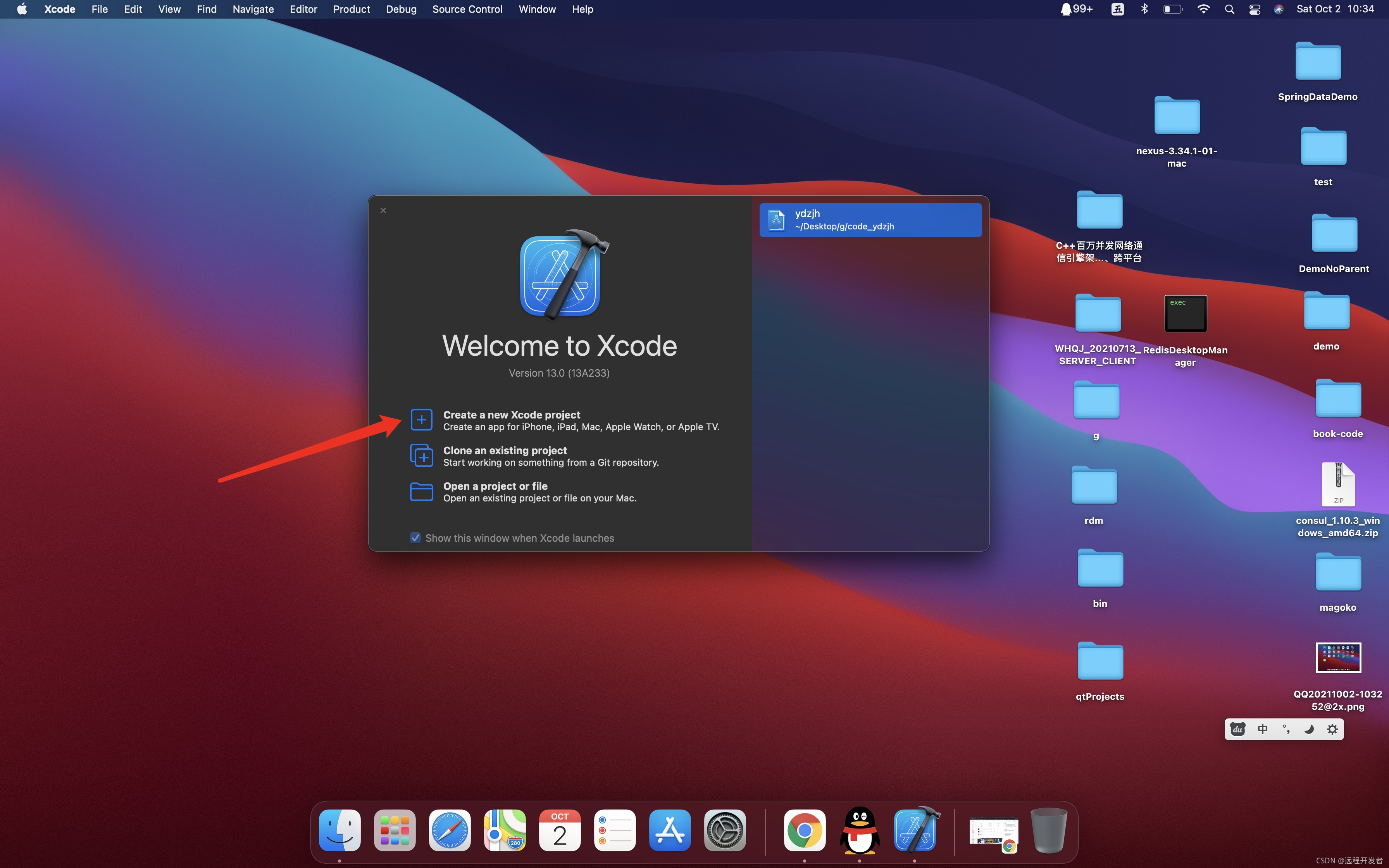
Task: Click the Open a project or file folder icon
Action: (x=421, y=491)
